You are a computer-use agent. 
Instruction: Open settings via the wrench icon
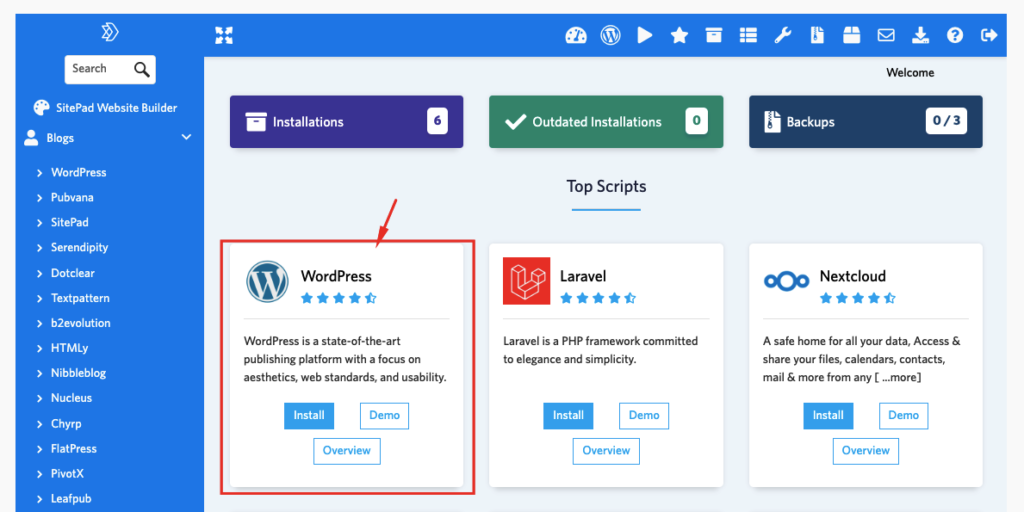[x=782, y=35]
